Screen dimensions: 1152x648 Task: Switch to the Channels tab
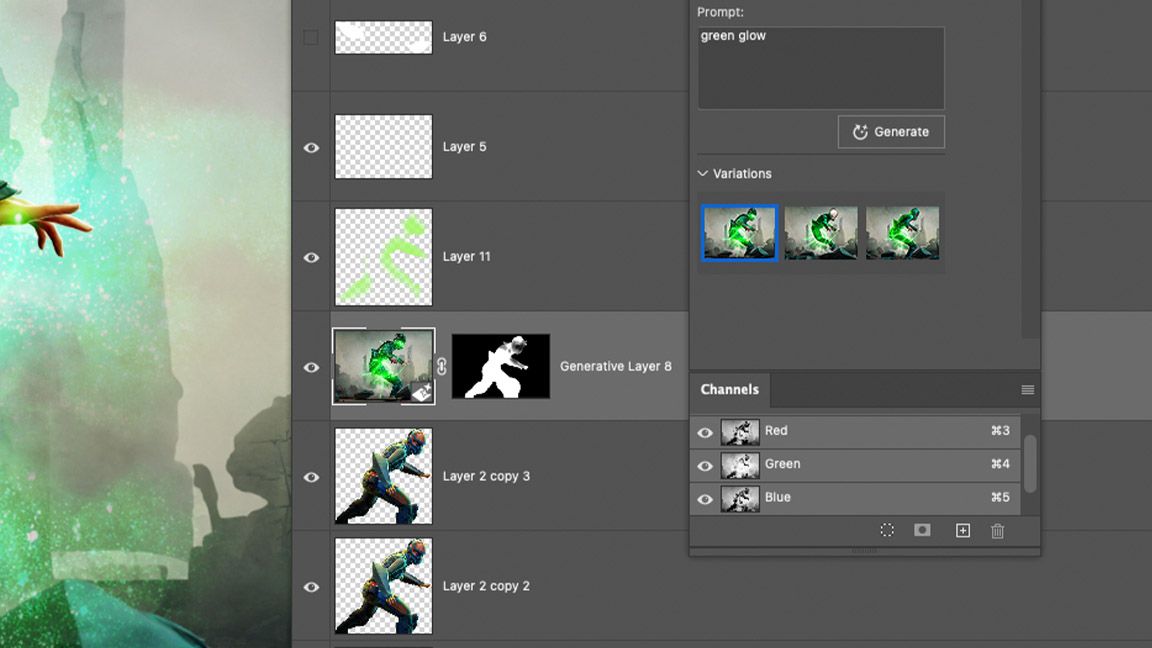730,389
